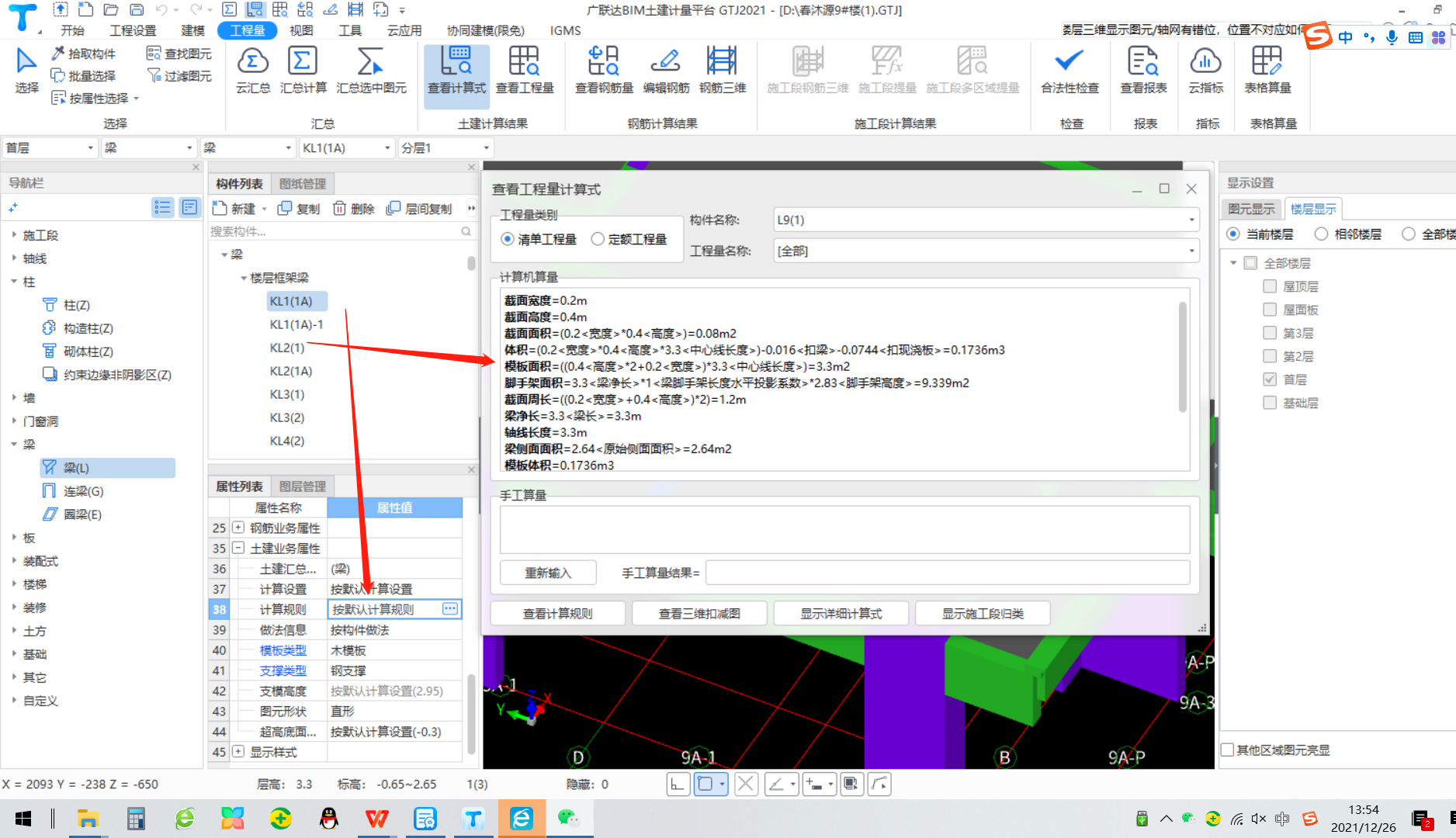This screenshot has width=1456, height=838.
Task: Click 重新输入 button
Action: (x=548, y=573)
